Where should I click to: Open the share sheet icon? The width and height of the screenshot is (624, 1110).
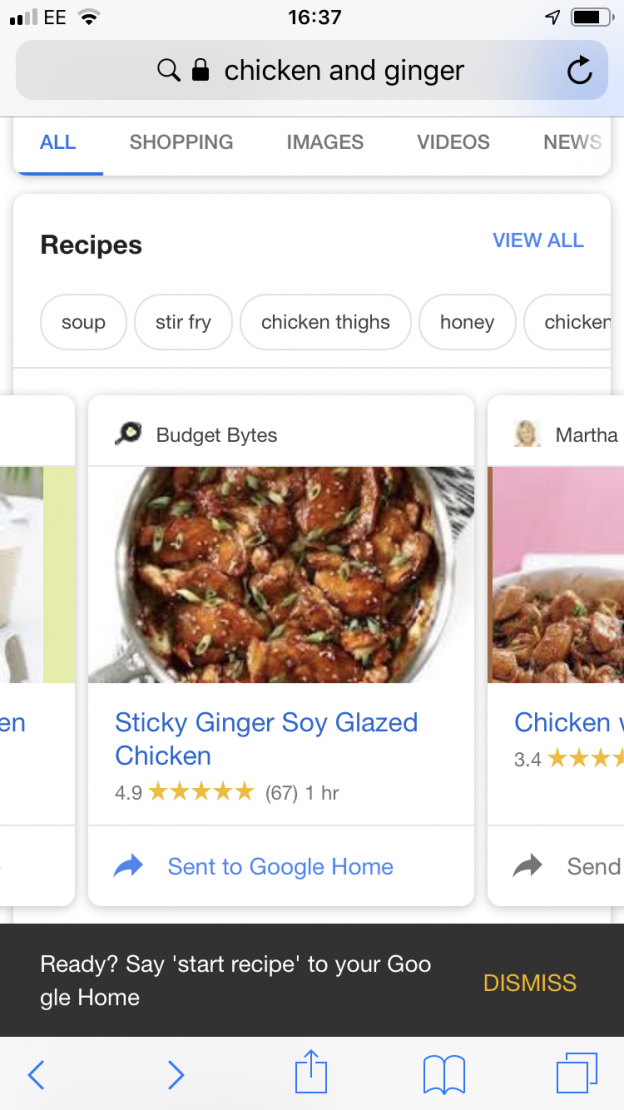(x=311, y=1073)
